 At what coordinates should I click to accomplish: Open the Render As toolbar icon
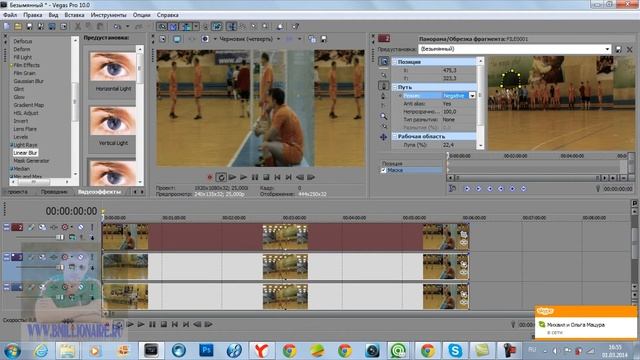click(52, 27)
